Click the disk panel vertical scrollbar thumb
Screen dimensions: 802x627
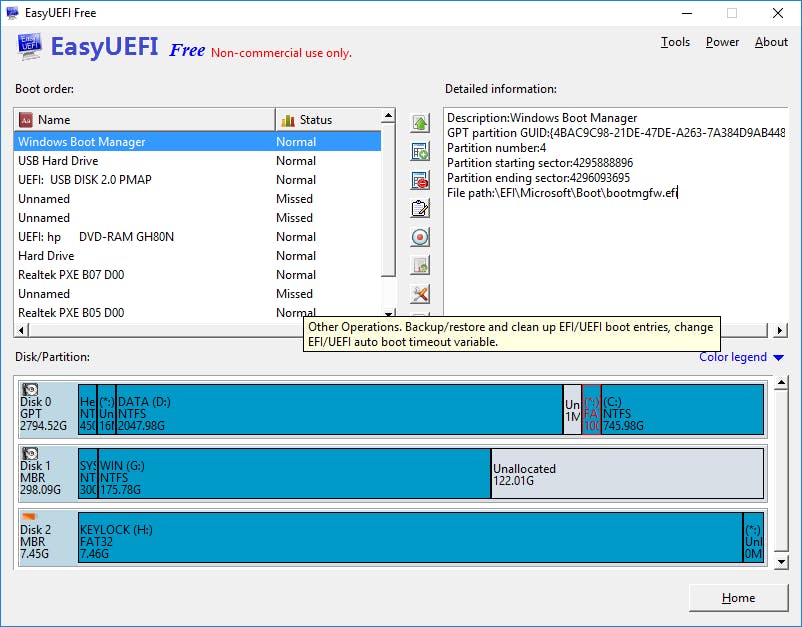(781, 471)
